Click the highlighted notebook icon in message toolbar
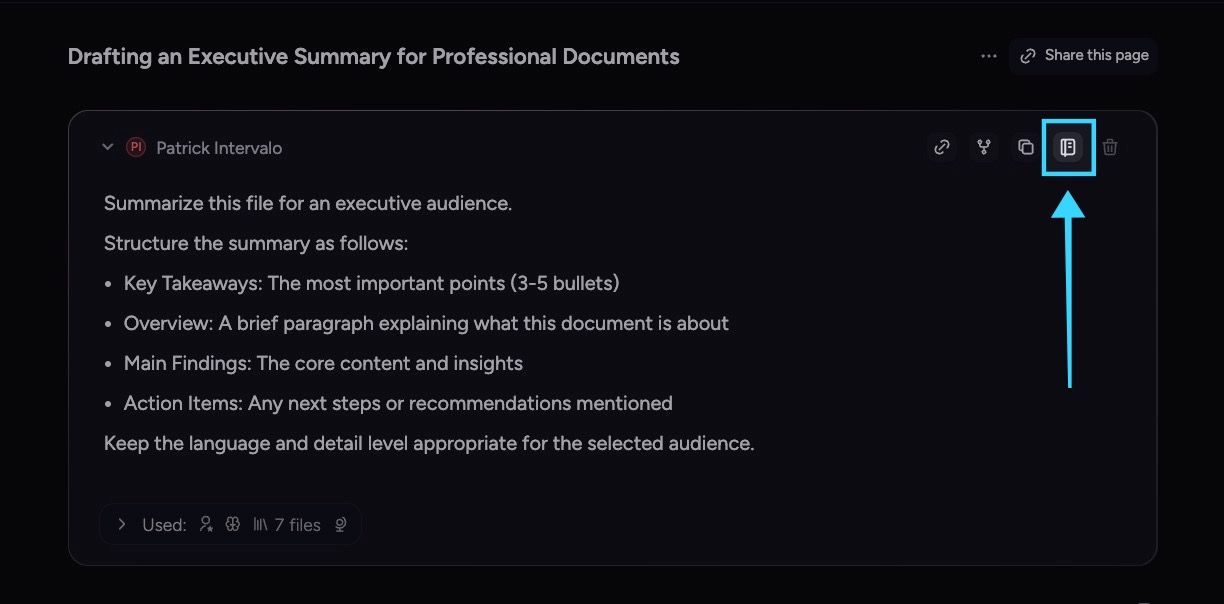This screenshot has width=1224, height=604. tap(1068, 148)
